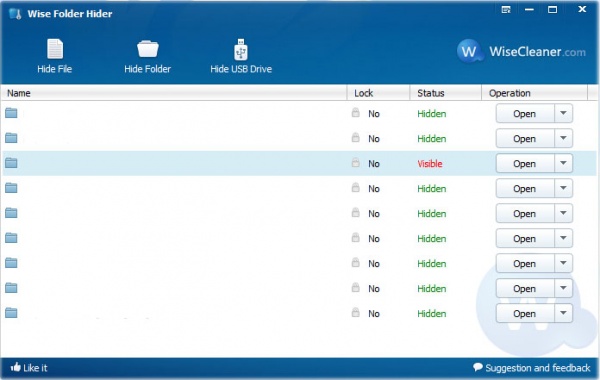Expand operation dropdown arrow in second row
Screen dimensions: 600x380
(563, 139)
